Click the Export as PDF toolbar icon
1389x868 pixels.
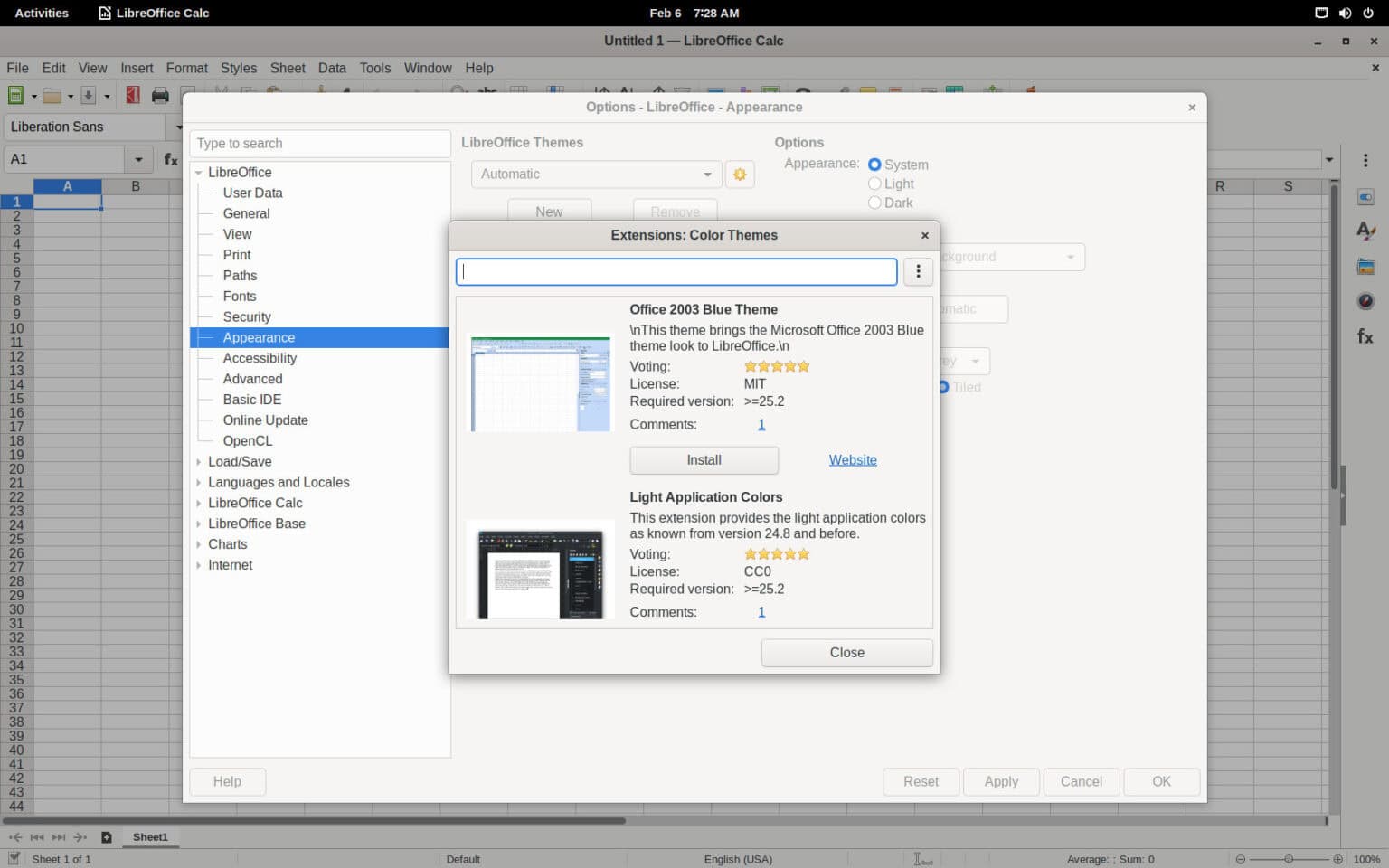pos(132,94)
